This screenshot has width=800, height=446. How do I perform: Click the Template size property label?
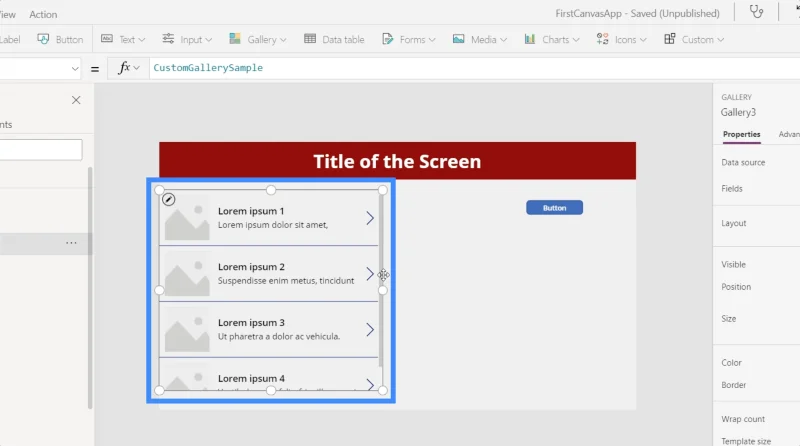coord(746,441)
